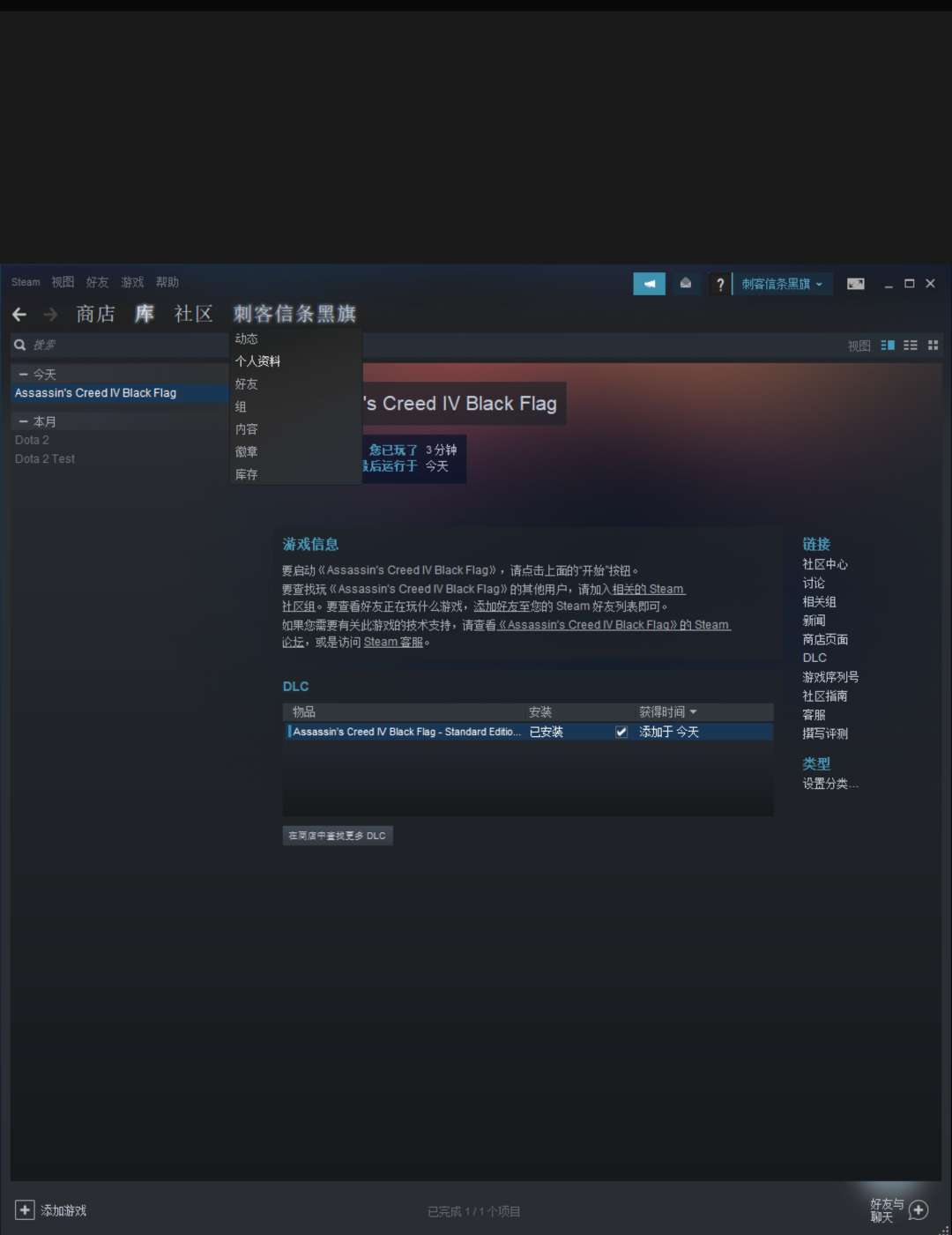Open the 刺客信条黑旗 profile tab
The width and height of the screenshot is (952, 1235).
pyautogui.click(x=294, y=314)
